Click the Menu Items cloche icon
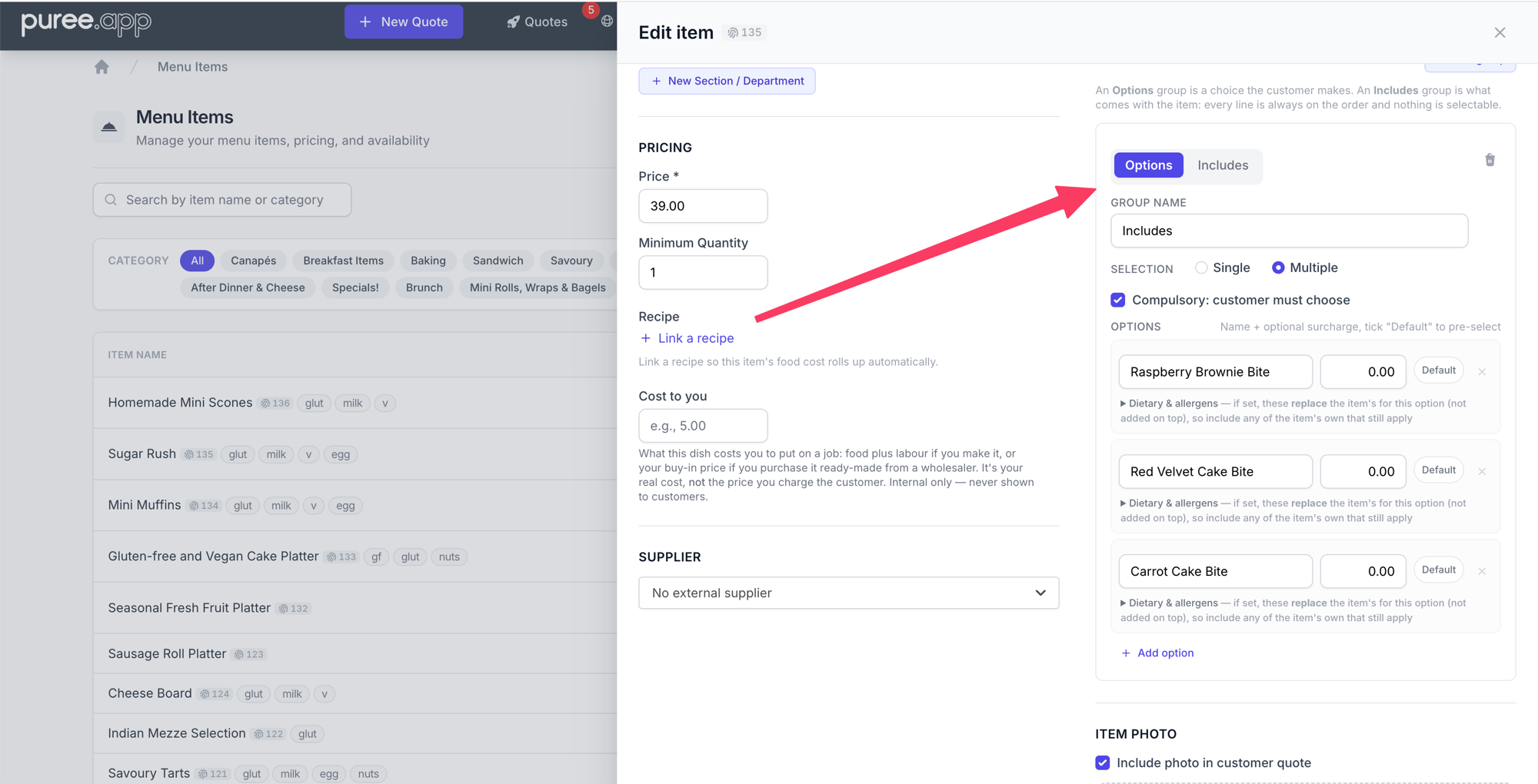This screenshot has height=784, width=1538. 109,127
